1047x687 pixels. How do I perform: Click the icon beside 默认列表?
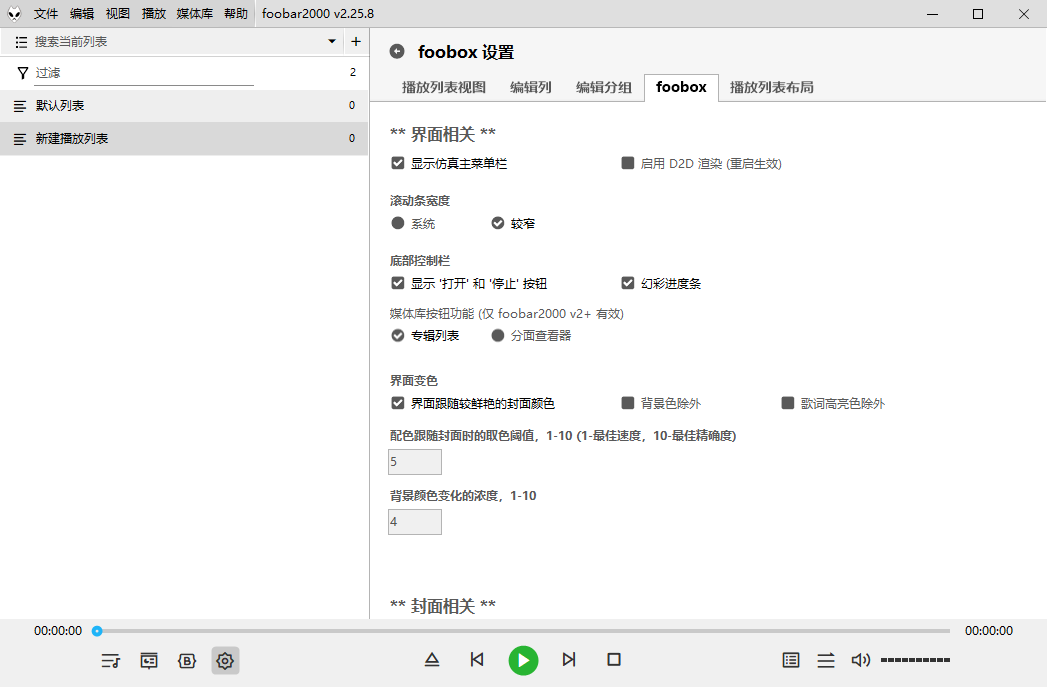[20, 106]
